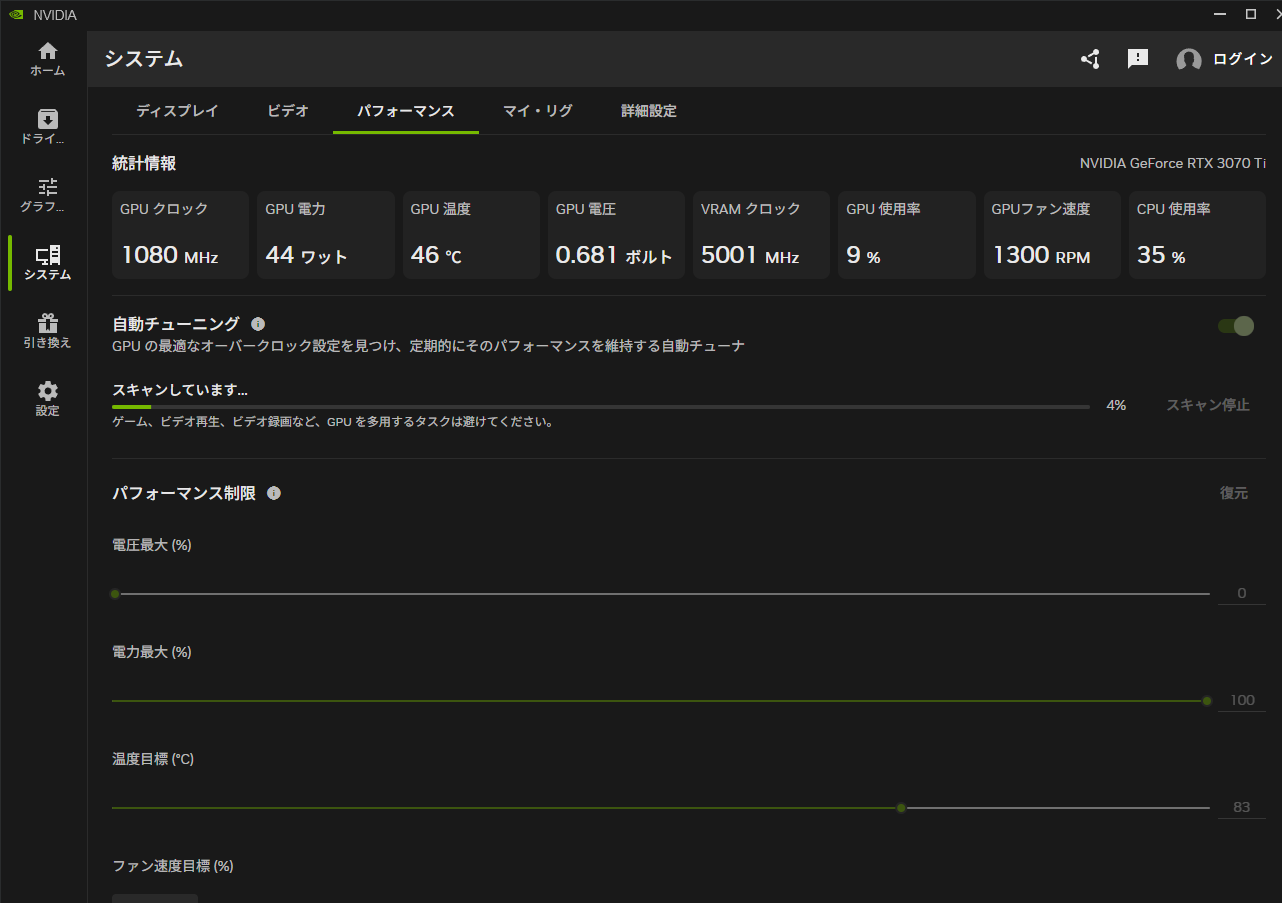
Task: Click the NVIDIA GeForce RTX 3070 Ti label
Action: click(1173, 163)
